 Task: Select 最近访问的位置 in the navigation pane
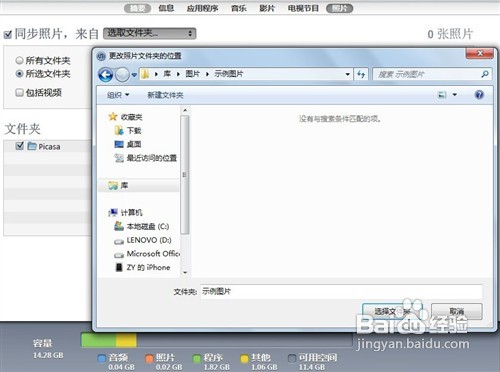(x=145, y=158)
